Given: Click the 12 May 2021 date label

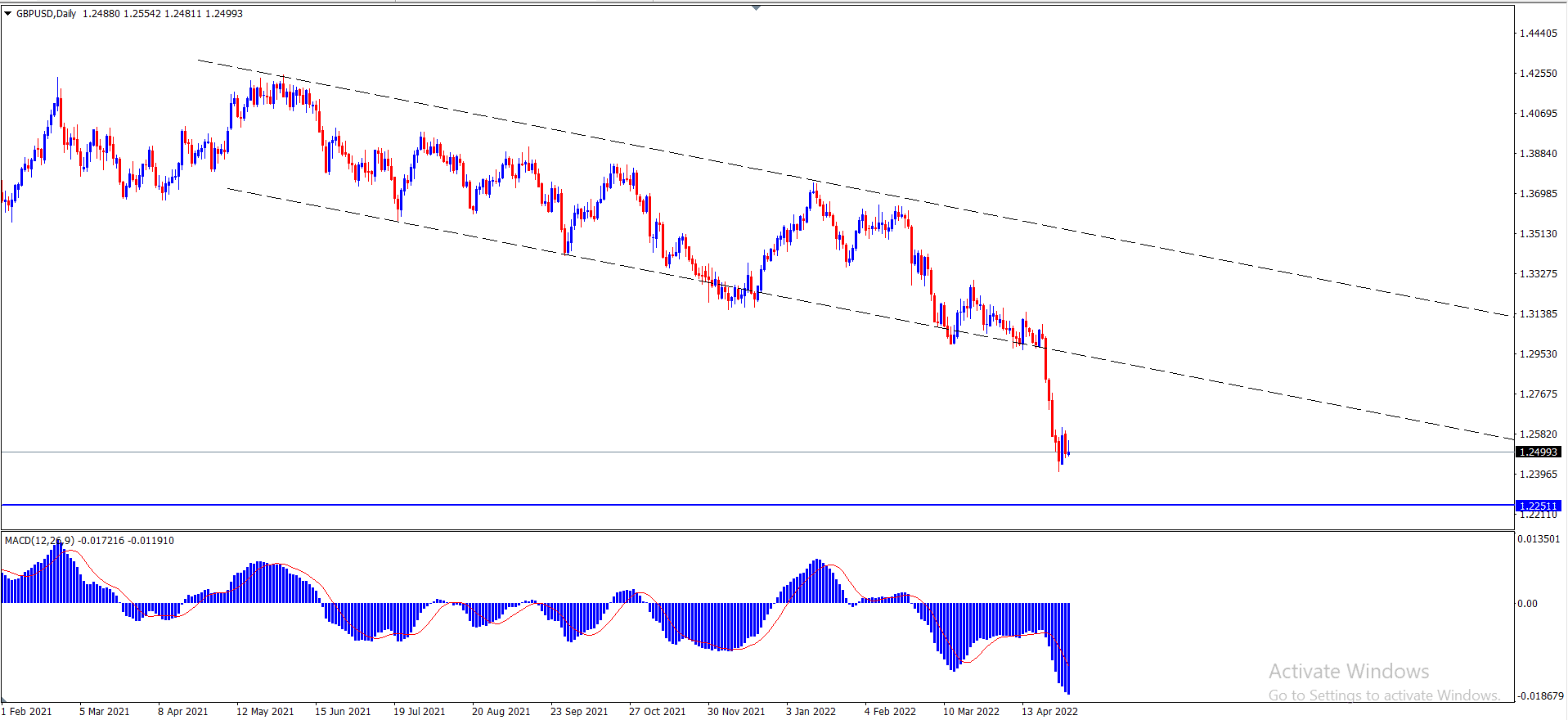Looking at the screenshot, I should coord(265,712).
